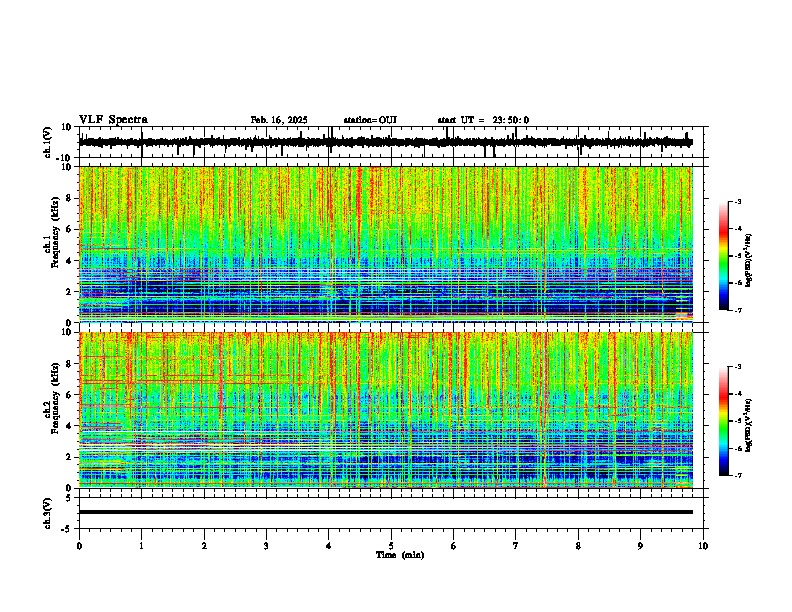
Task: Click the ch.1 "Frequency (kHz)" axis label
Action: [x=55, y=232]
